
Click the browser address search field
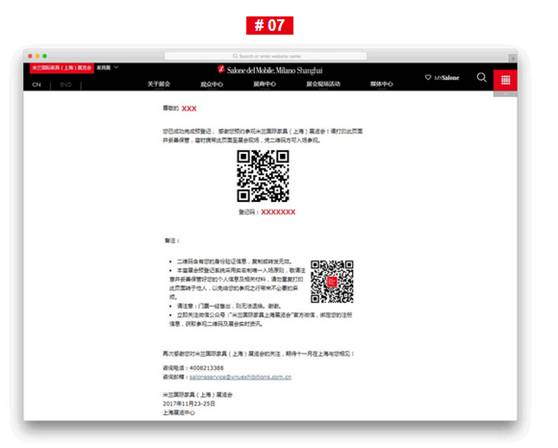pyautogui.click(x=265, y=56)
